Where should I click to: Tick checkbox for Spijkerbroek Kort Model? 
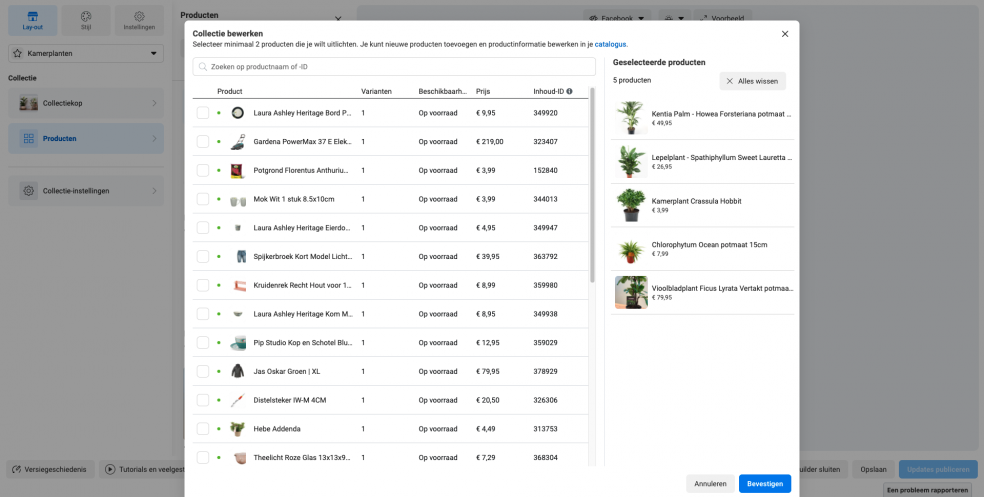click(203, 257)
